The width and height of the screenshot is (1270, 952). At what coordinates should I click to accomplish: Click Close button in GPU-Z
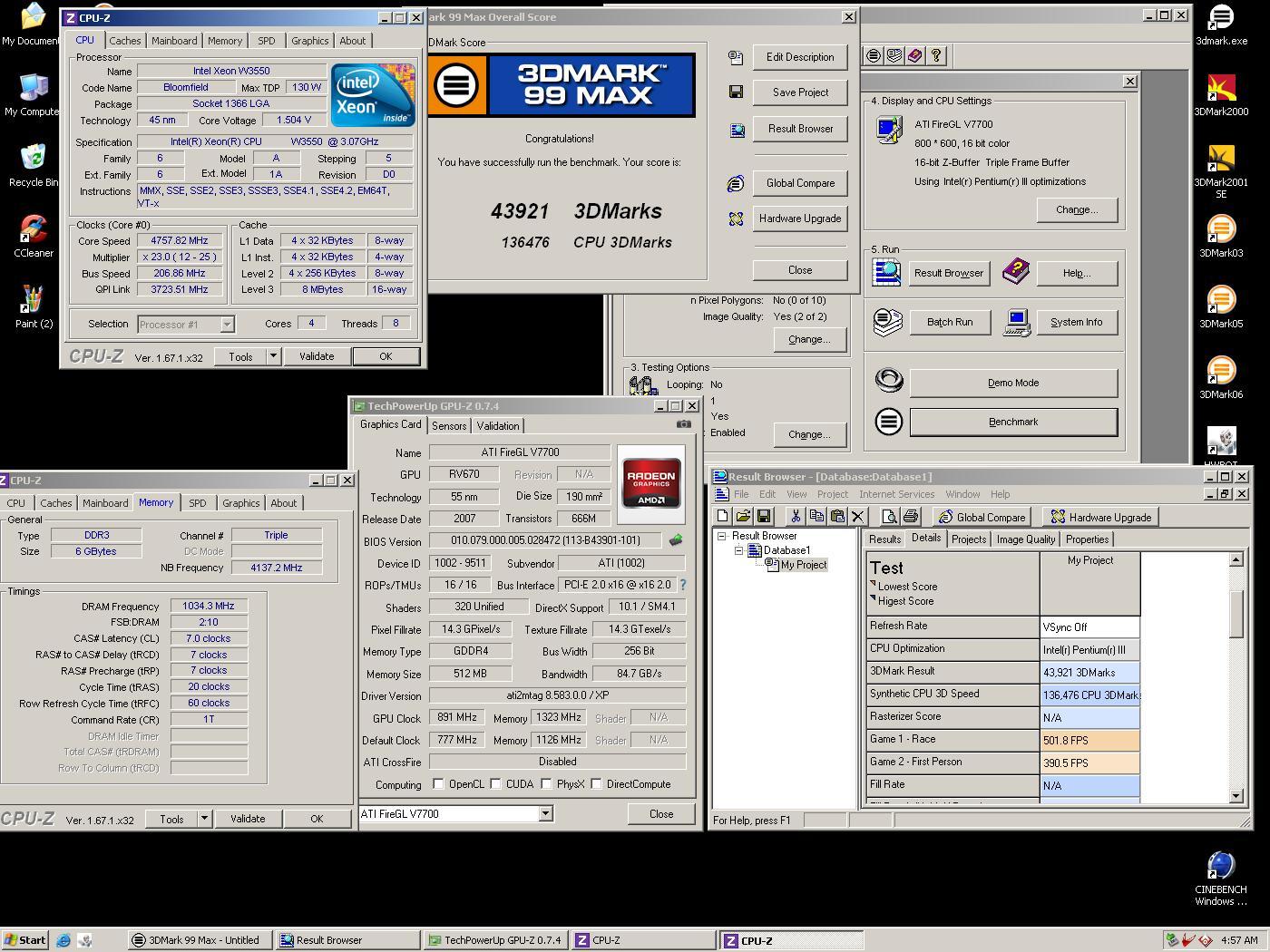pyautogui.click(x=661, y=814)
